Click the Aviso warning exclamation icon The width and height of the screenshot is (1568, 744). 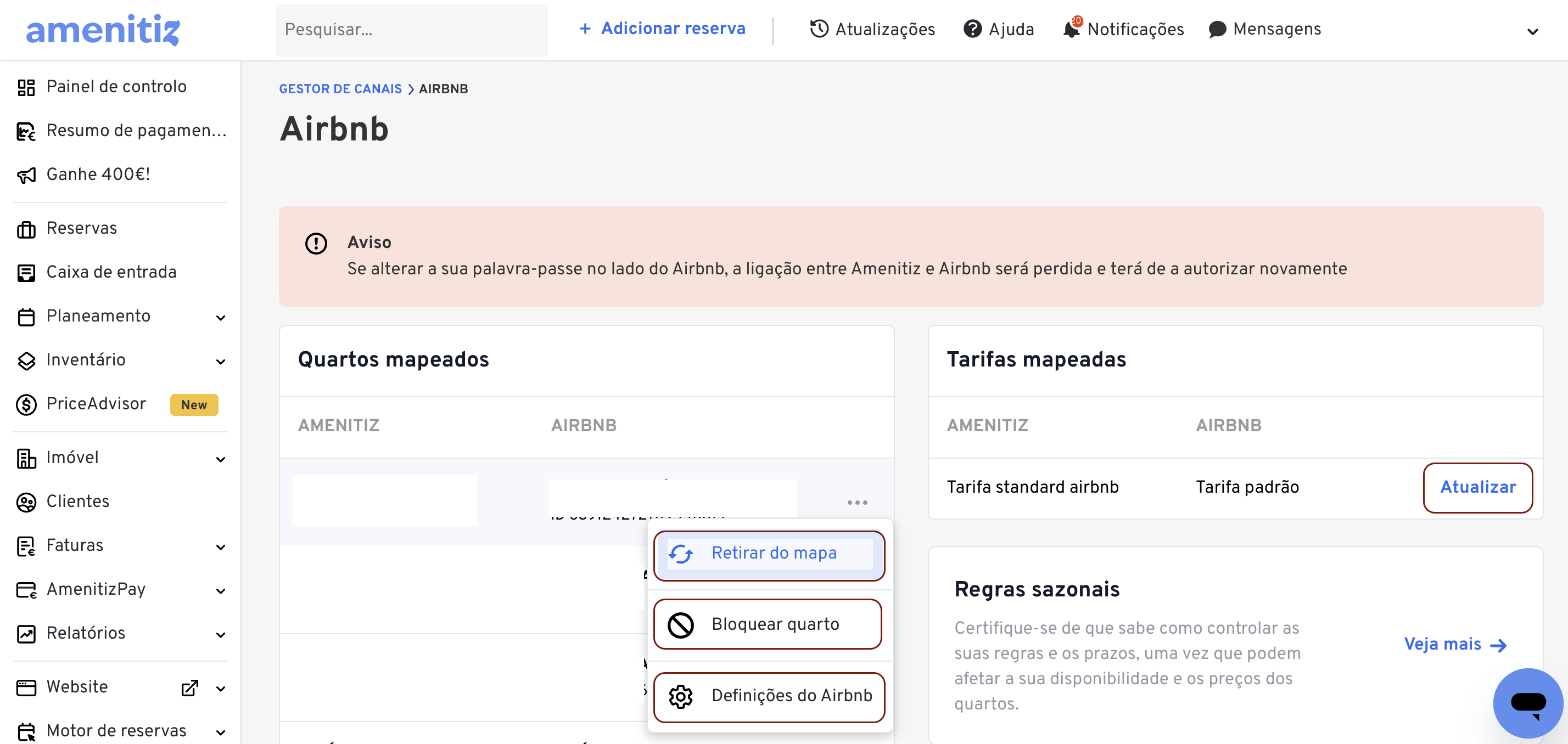(316, 243)
